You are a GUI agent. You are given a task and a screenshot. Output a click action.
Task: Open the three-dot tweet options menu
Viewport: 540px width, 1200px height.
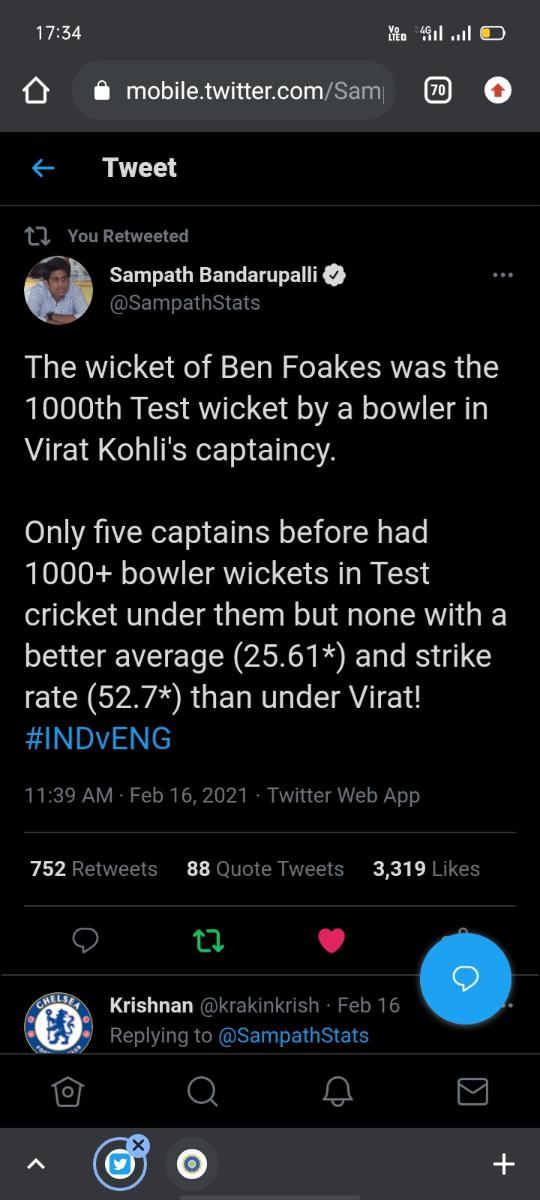(502, 275)
